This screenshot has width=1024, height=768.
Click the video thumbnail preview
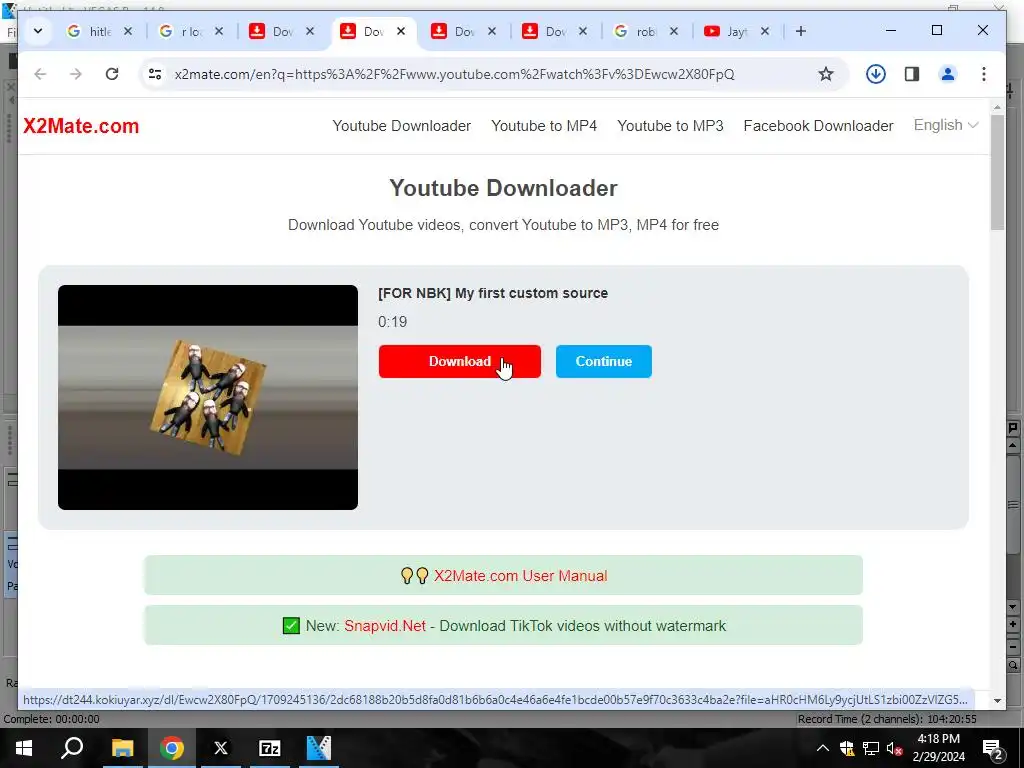(208, 397)
